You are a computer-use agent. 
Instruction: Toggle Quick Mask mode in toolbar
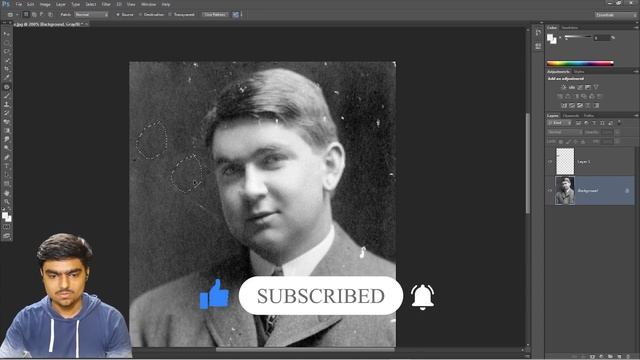(x=7, y=227)
